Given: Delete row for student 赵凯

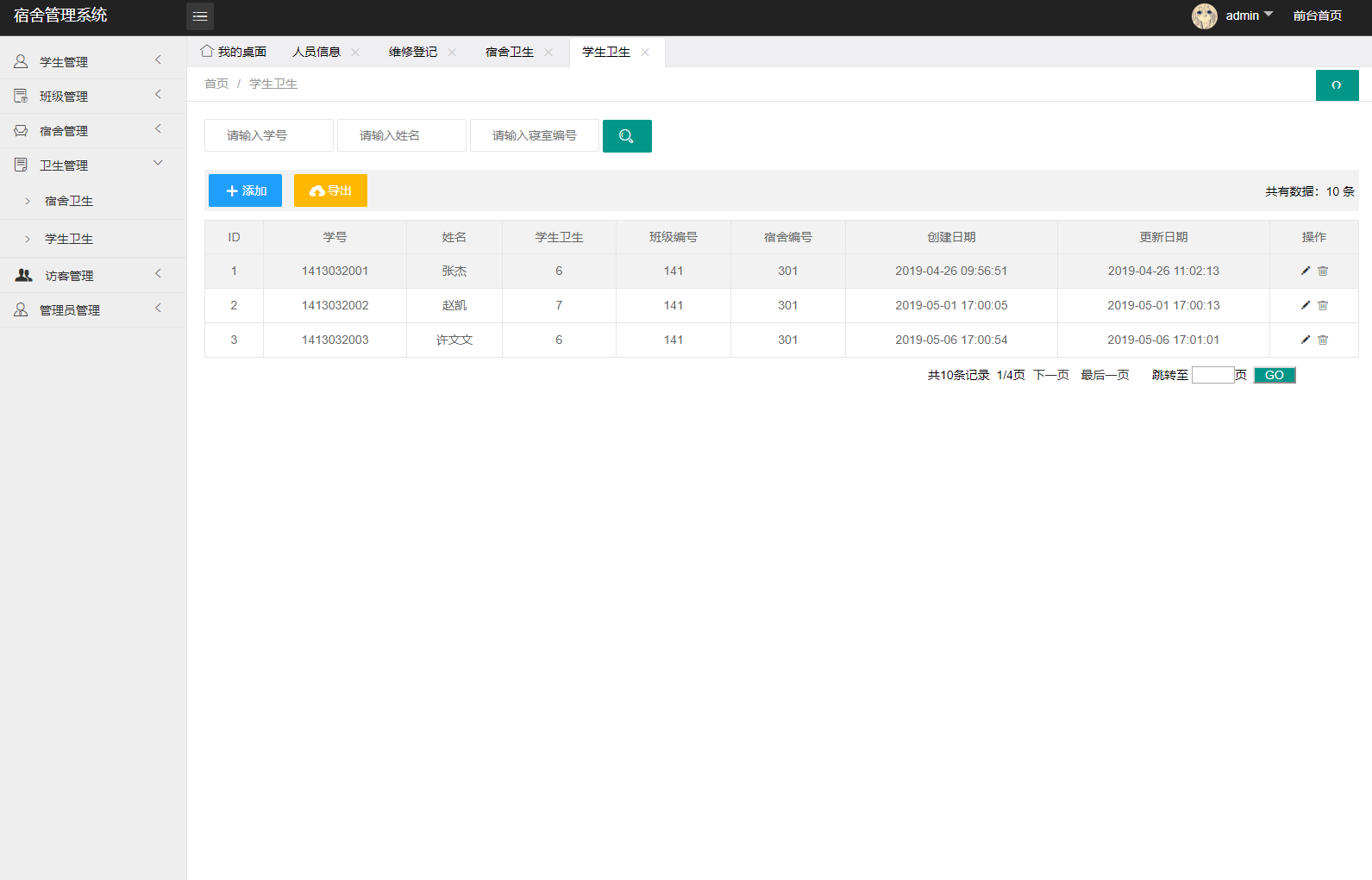Looking at the screenshot, I should 1323,305.
